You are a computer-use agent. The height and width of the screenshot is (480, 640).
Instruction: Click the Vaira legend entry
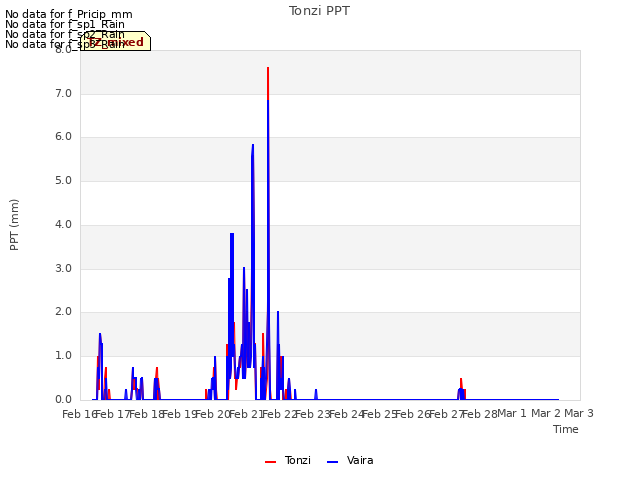(x=350, y=460)
